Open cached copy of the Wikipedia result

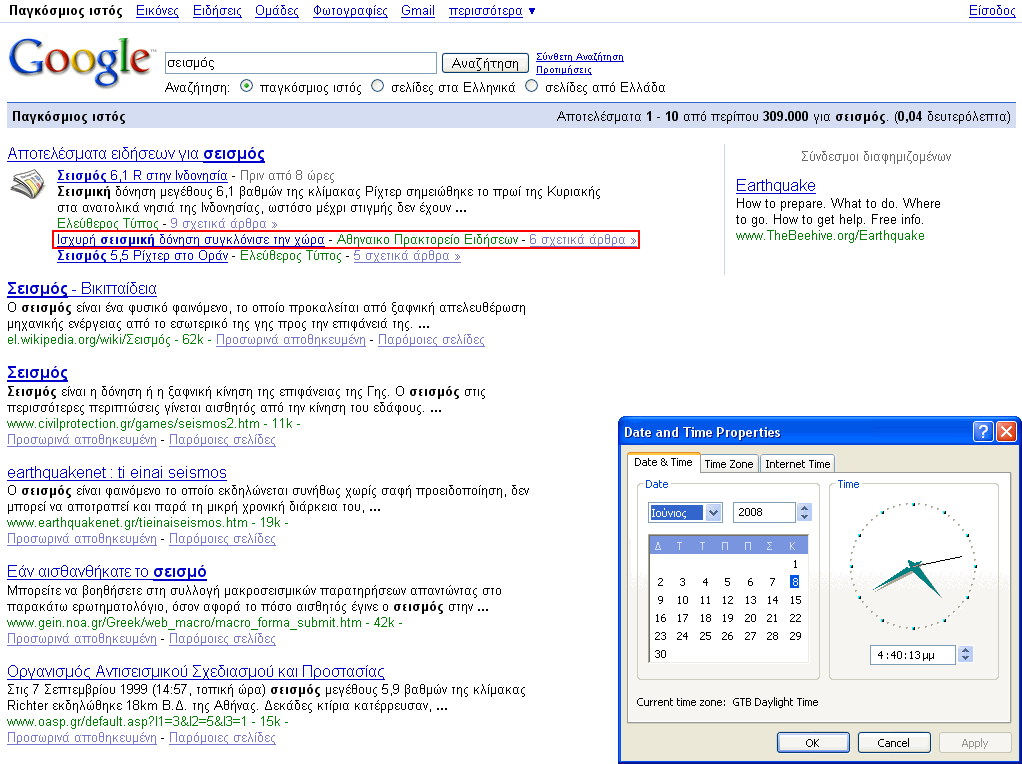click(291, 340)
